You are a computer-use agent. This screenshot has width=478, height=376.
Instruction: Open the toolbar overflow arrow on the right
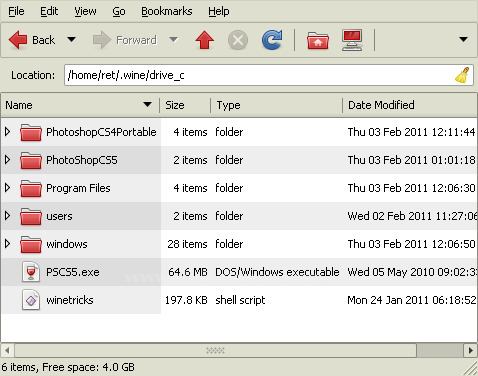tap(463, 40)
